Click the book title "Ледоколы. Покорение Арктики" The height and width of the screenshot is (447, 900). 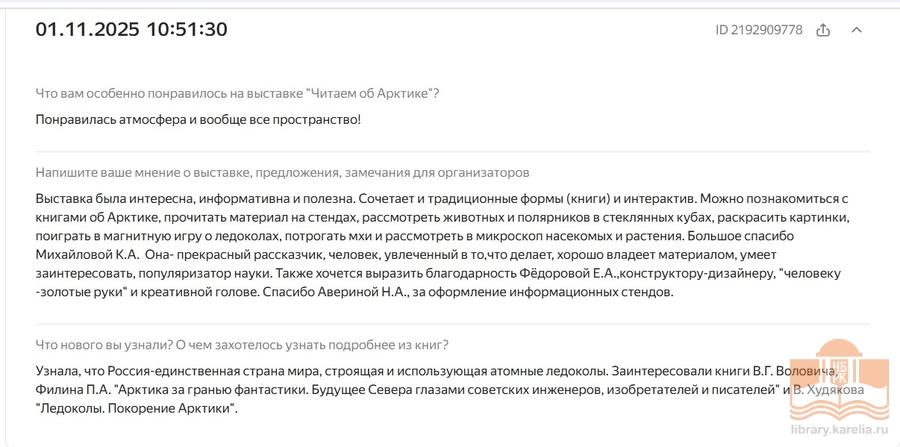click(136, 409)
